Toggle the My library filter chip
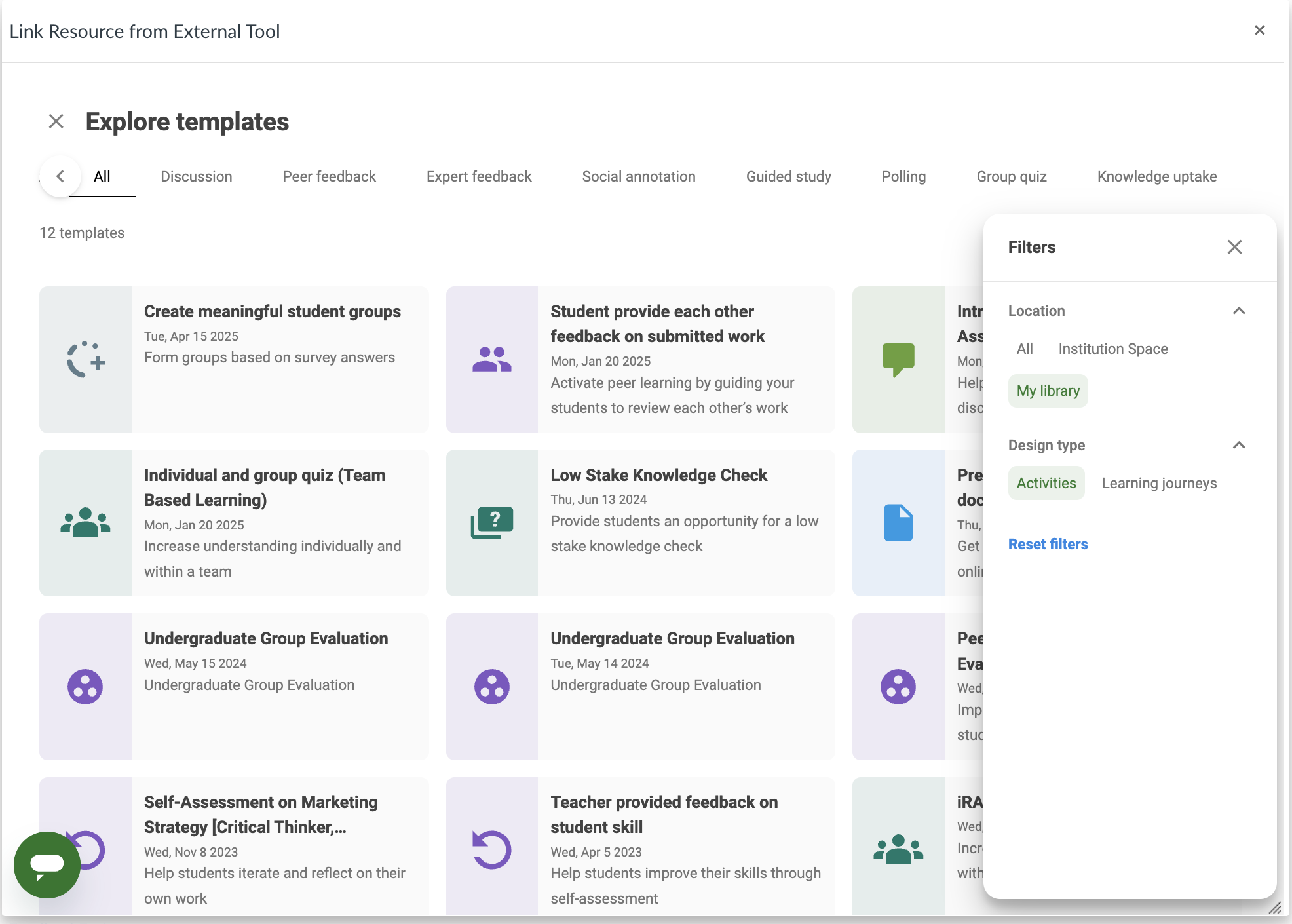1292x924 pixels. click(x=1048, y=391)
